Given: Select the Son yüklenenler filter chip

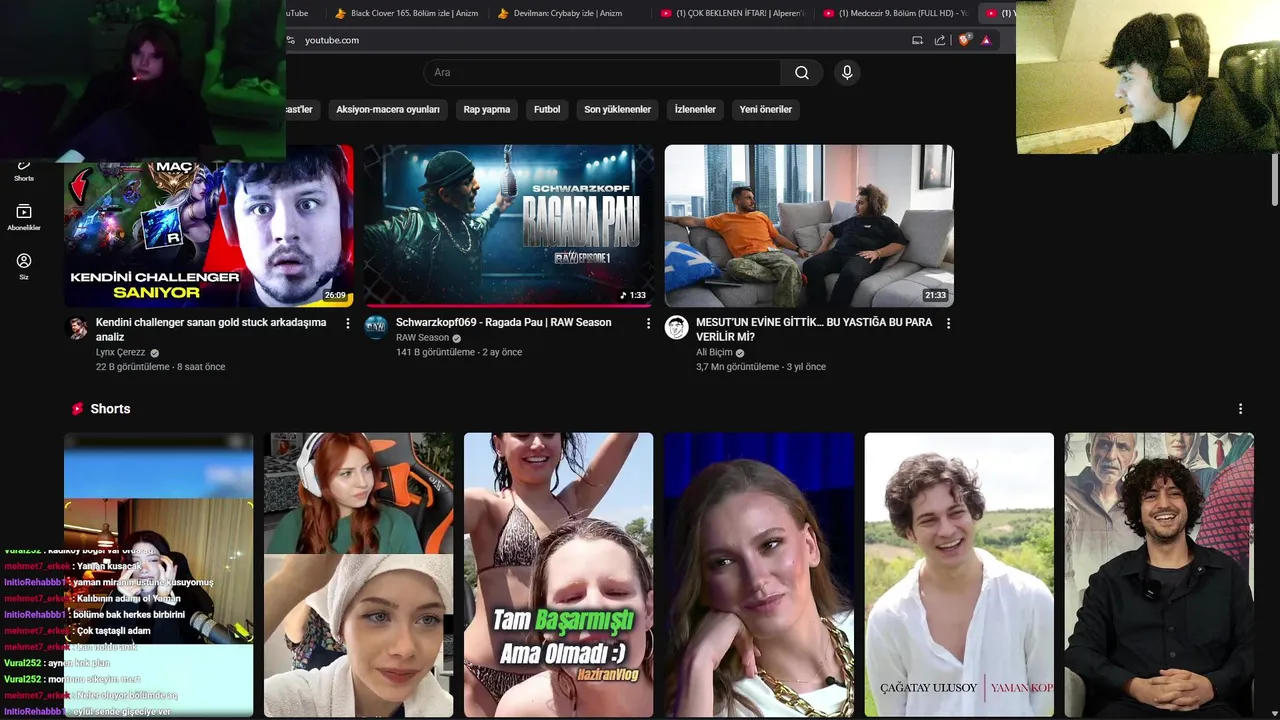Looking at the screenshot, I should pos(618,110).
